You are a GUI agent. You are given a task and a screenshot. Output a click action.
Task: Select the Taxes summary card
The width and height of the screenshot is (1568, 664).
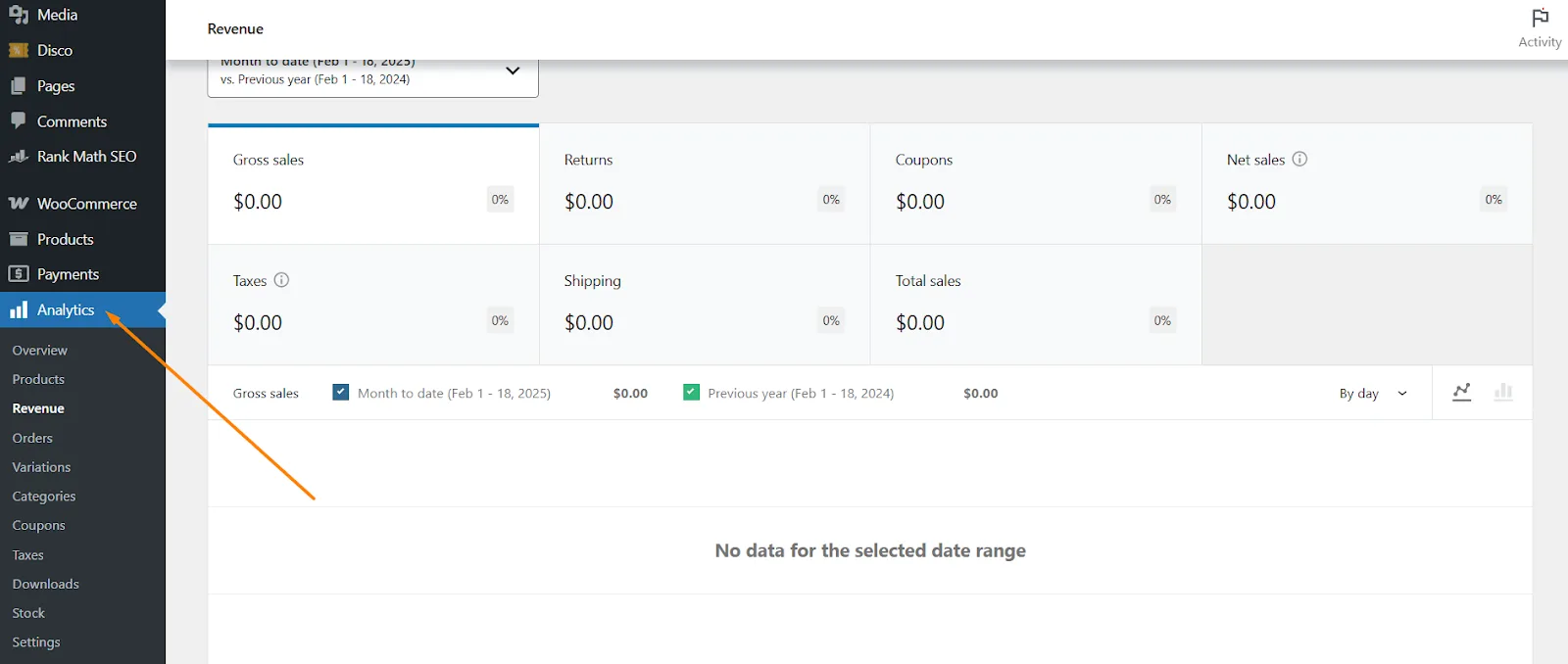[373, 305]
